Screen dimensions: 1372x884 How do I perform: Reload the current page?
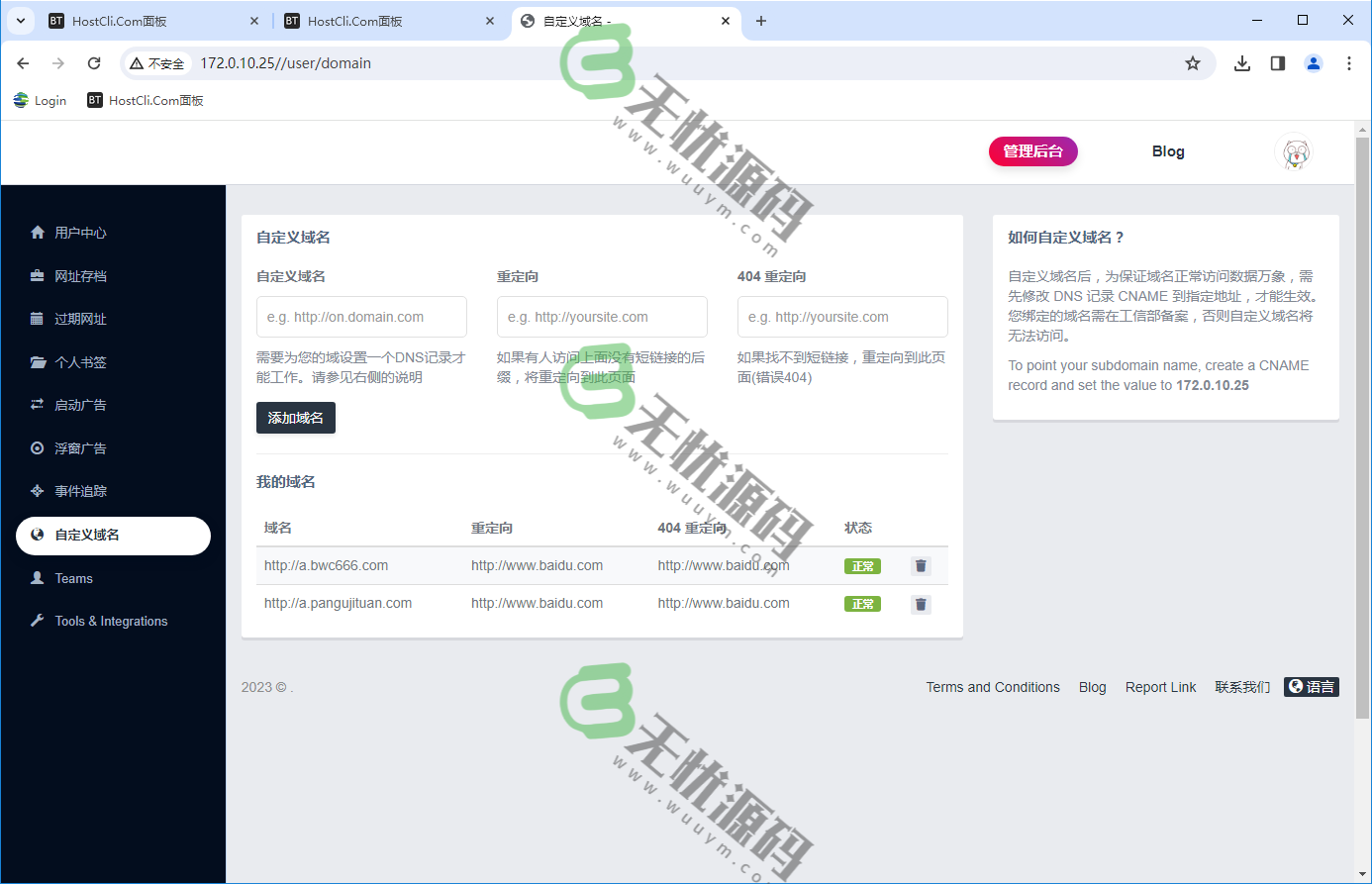[x=94, y=63]
